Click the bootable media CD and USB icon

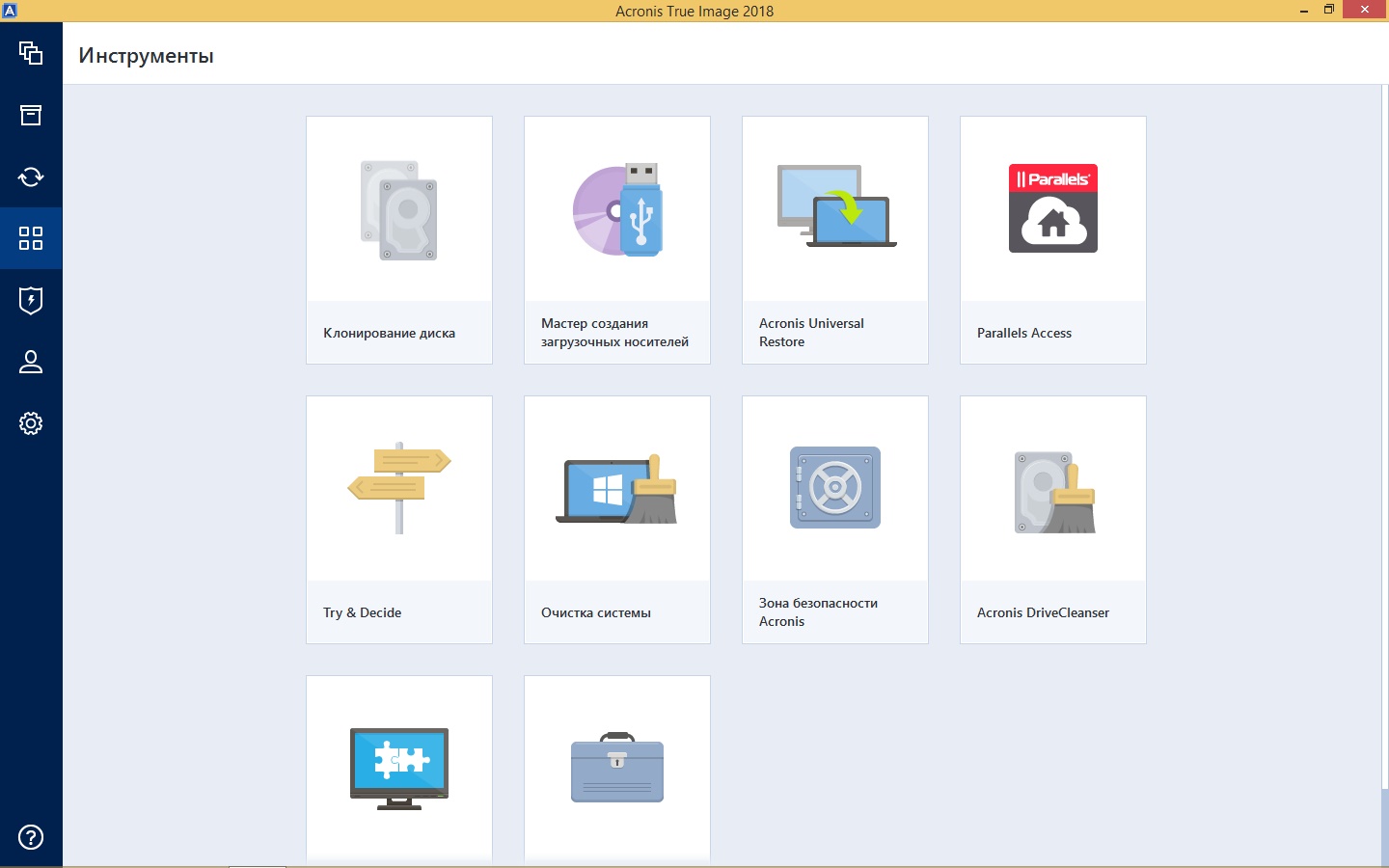pyautogui.click(x=617, y=210)
